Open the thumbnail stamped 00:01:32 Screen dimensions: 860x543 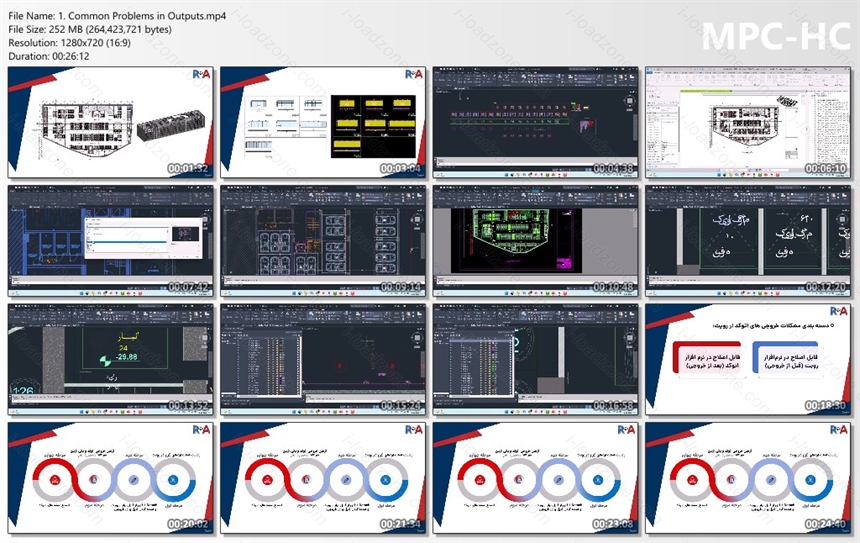pos(110,123)
